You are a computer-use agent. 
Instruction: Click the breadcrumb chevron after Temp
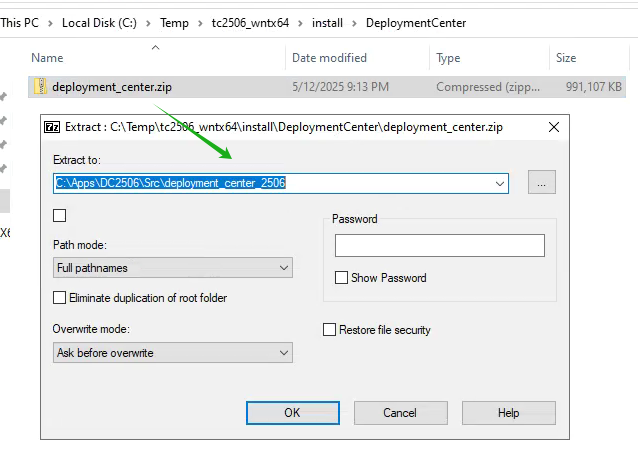coord(200,23)
